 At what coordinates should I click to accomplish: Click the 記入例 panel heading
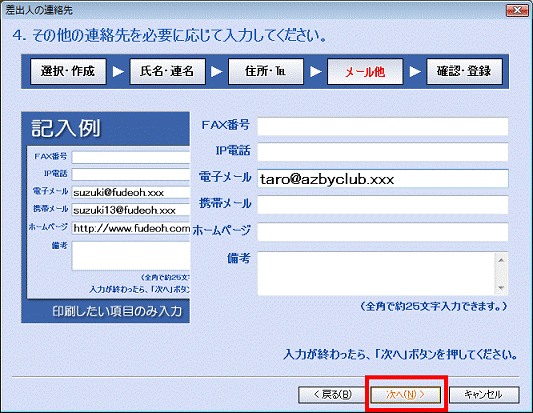[x=66, y=128]
